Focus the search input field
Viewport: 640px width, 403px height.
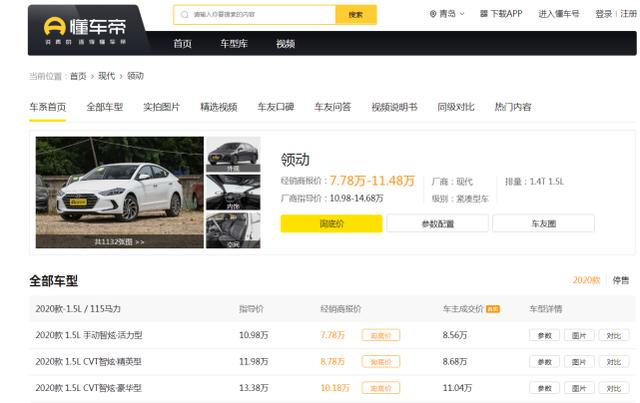tap(255, 15)
